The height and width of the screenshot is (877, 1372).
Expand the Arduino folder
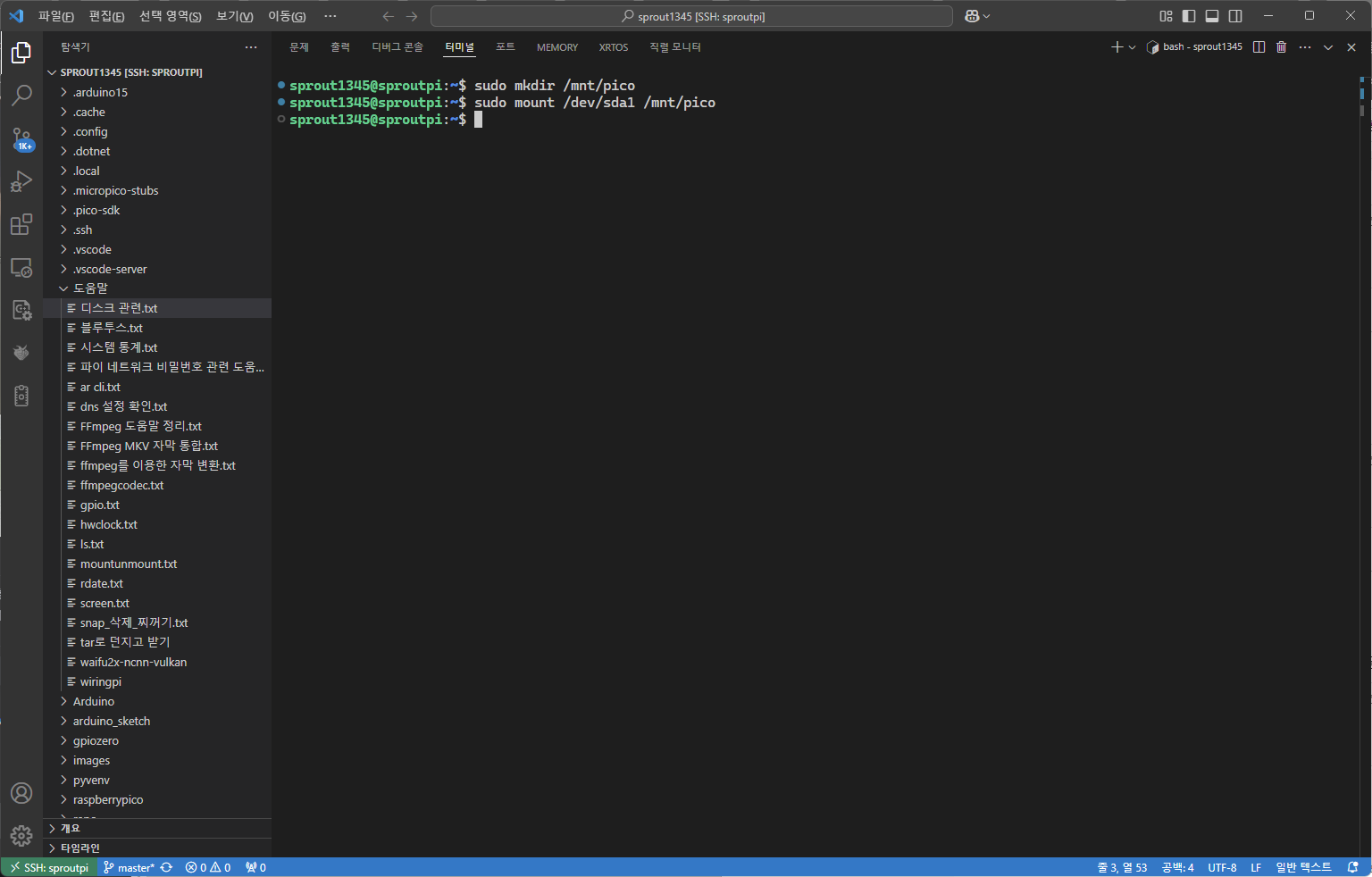[157, 701]
